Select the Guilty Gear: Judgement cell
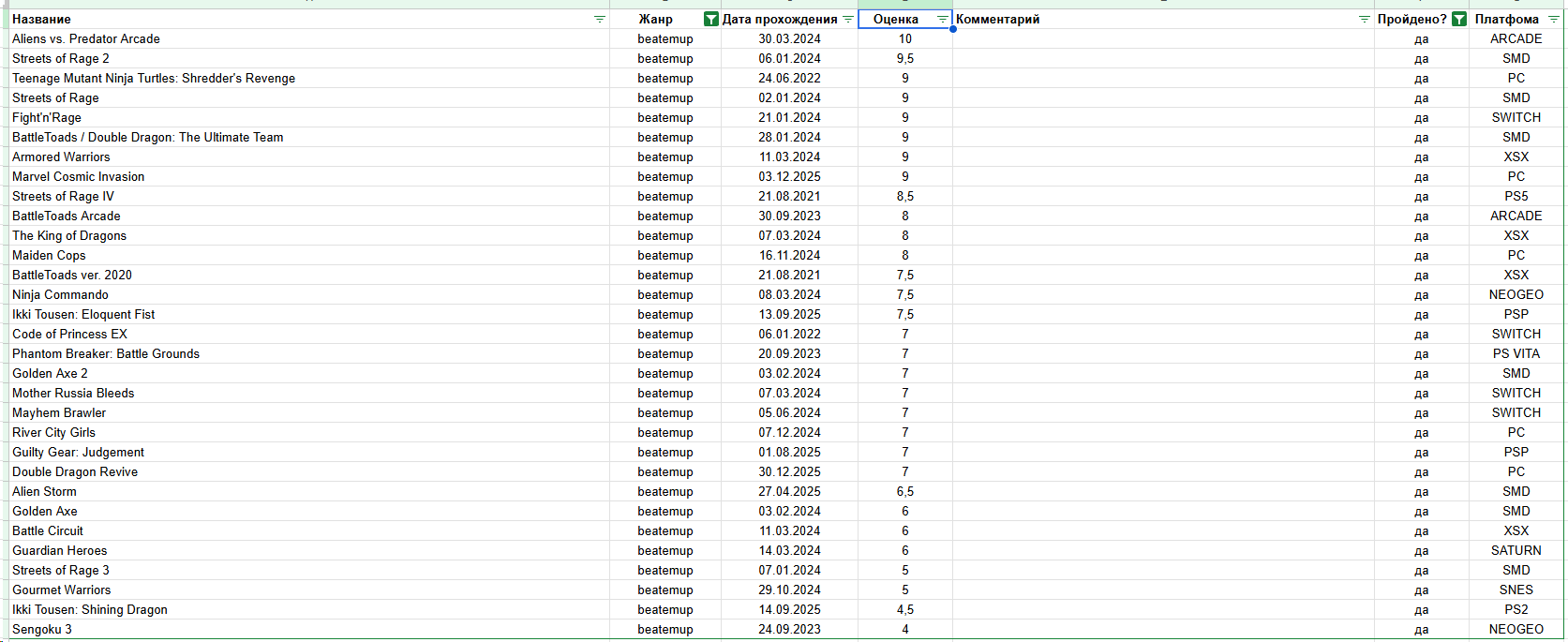This screenshot has height=642, width=1568. coord(78,452)
